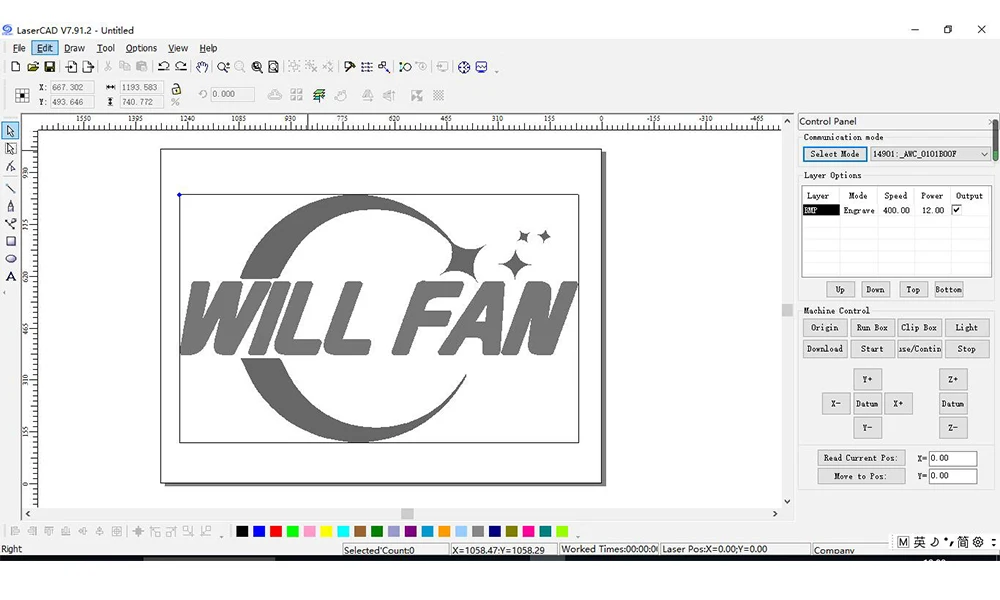The image size is (1000, 600).
Task: Click the Select Mode button
Action: pyautogui.click(x=835, y=154)
